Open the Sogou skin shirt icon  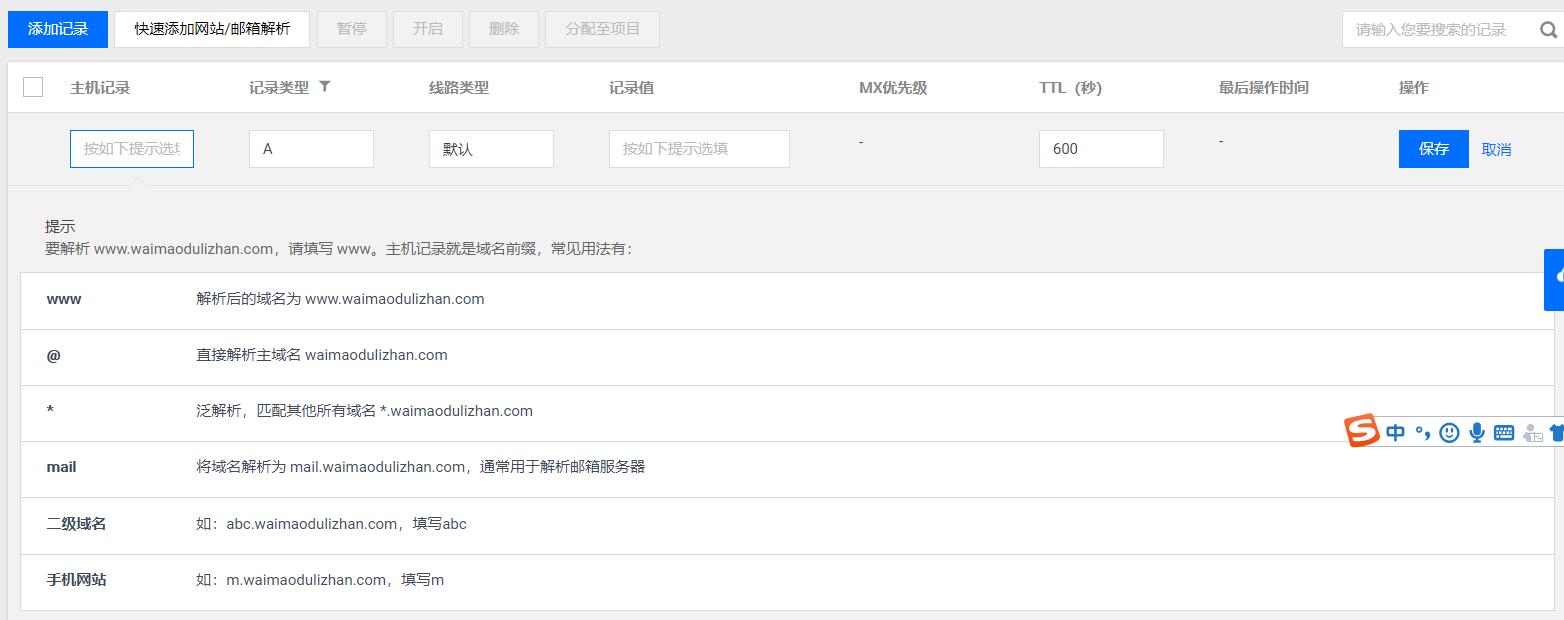click(x=1556, y=433)
